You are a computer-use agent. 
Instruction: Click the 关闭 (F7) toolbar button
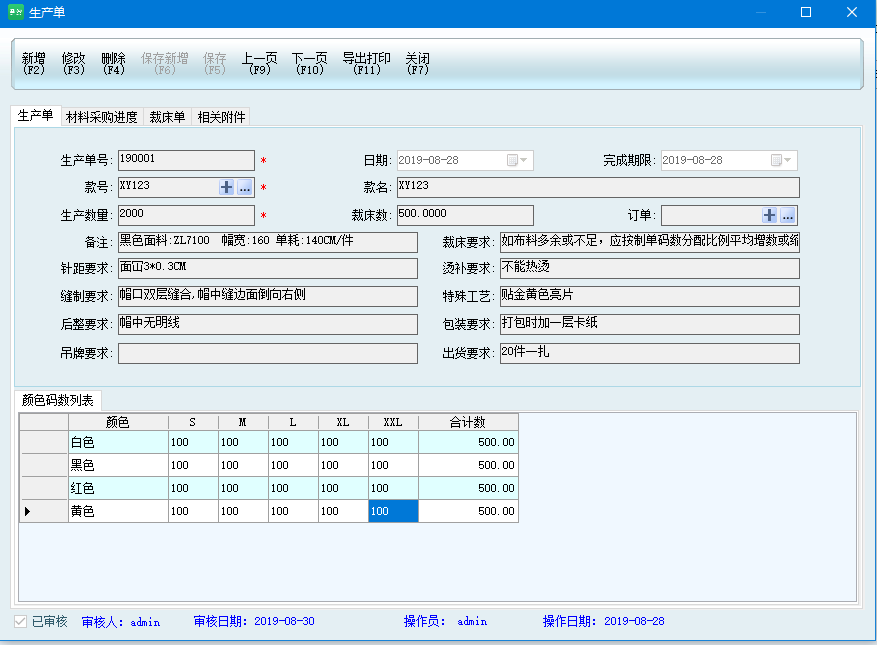click(417, 64)
